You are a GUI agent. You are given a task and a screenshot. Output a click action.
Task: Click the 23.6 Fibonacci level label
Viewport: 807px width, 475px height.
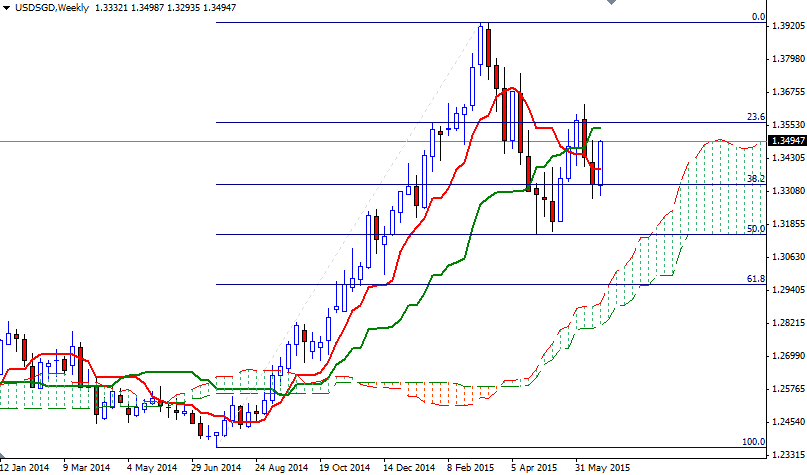pos(756,117)
